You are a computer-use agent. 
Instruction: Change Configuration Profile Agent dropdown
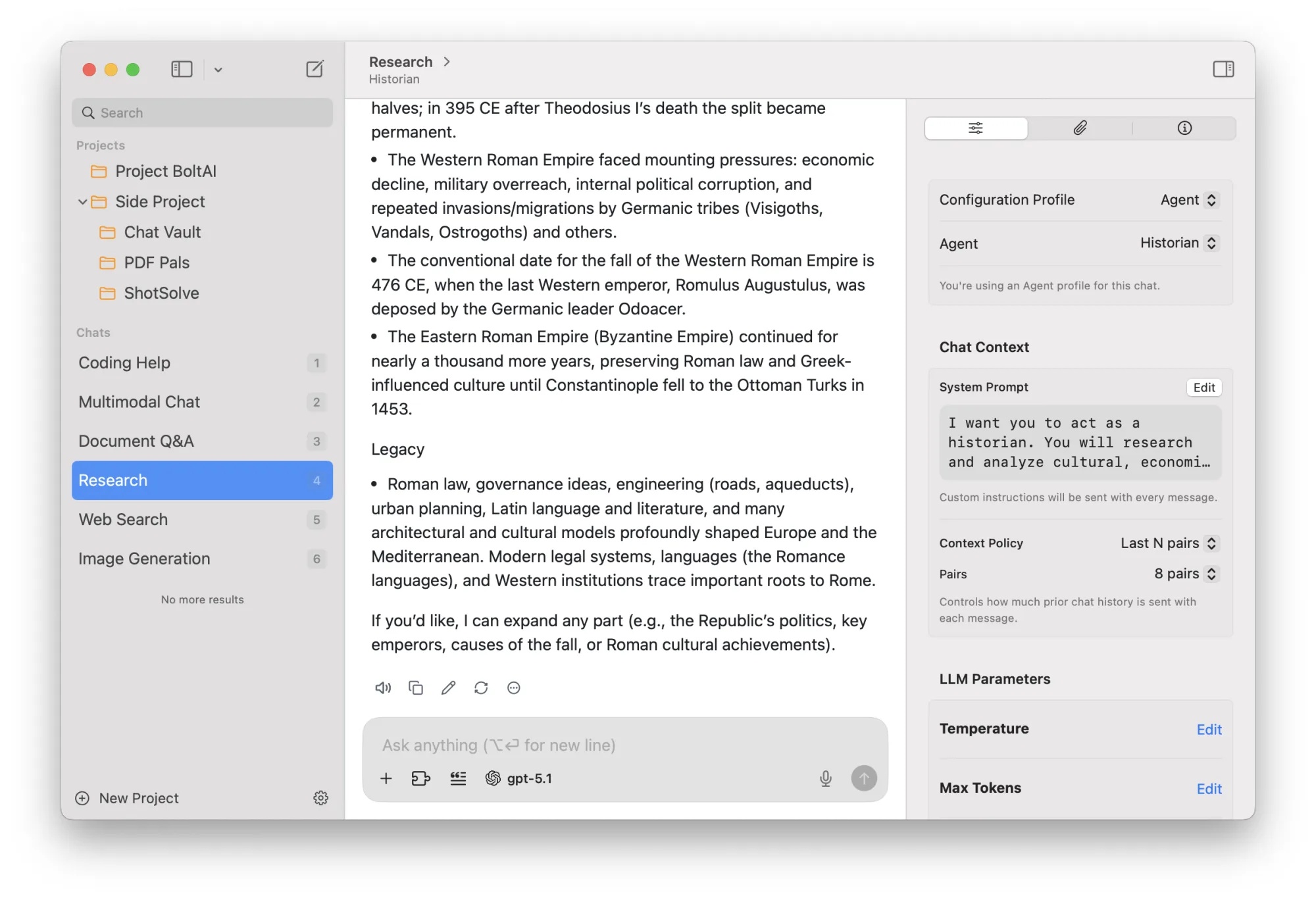coord(1190,200)
